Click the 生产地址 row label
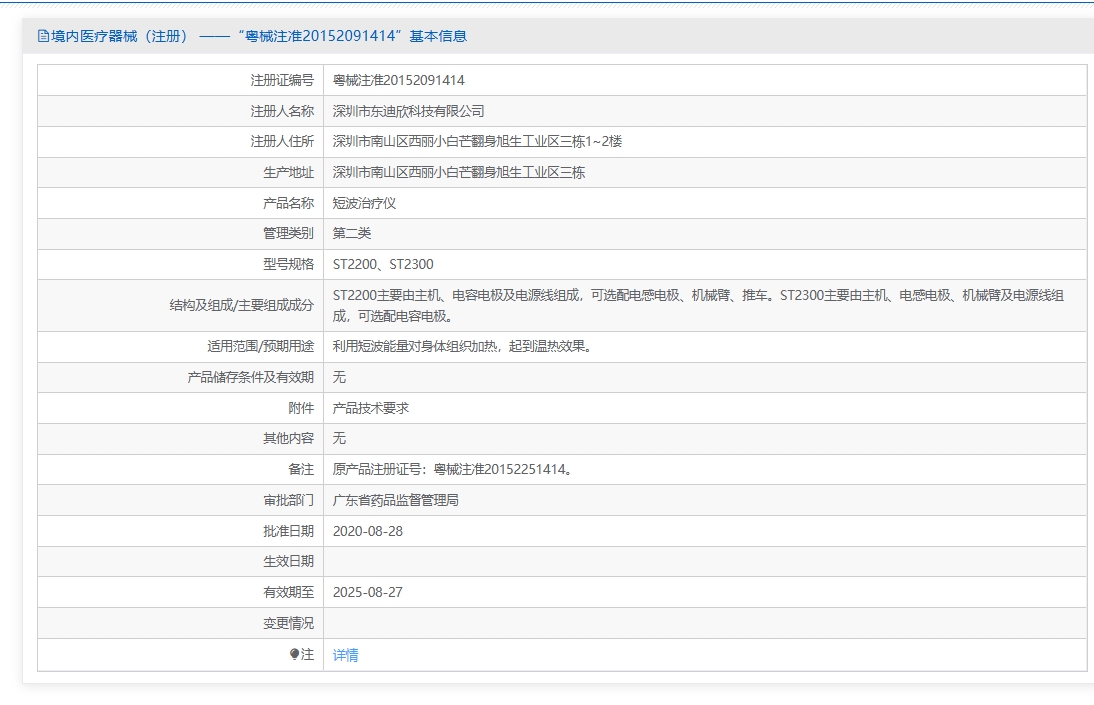The image size is (1094, 705). point(288,172)
